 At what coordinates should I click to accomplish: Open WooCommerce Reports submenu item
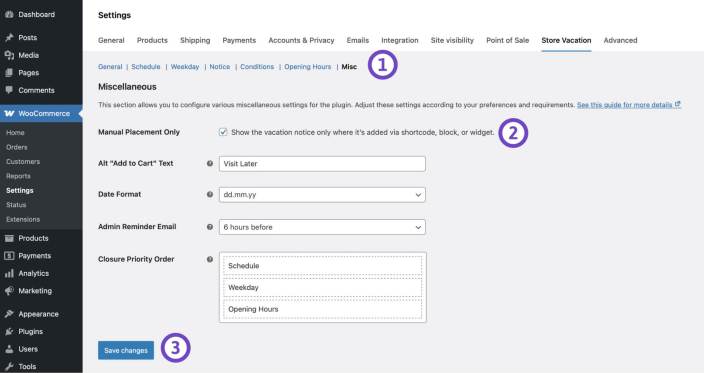pos(18,176)
